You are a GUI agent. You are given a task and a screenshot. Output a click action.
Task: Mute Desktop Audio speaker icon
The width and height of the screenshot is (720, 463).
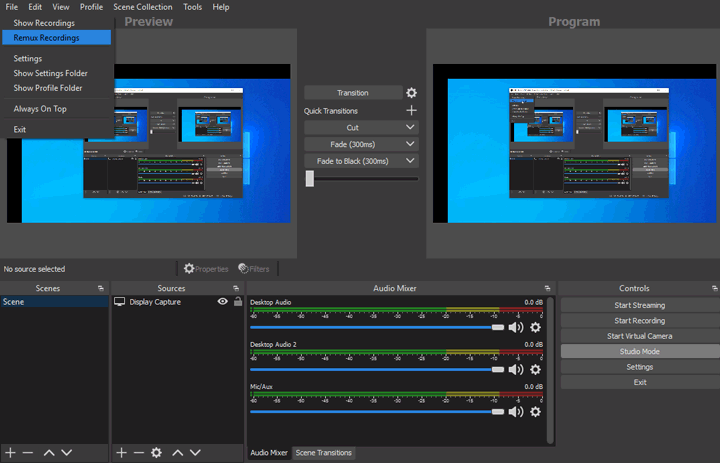pyautogui.click(x=516, y=327)
